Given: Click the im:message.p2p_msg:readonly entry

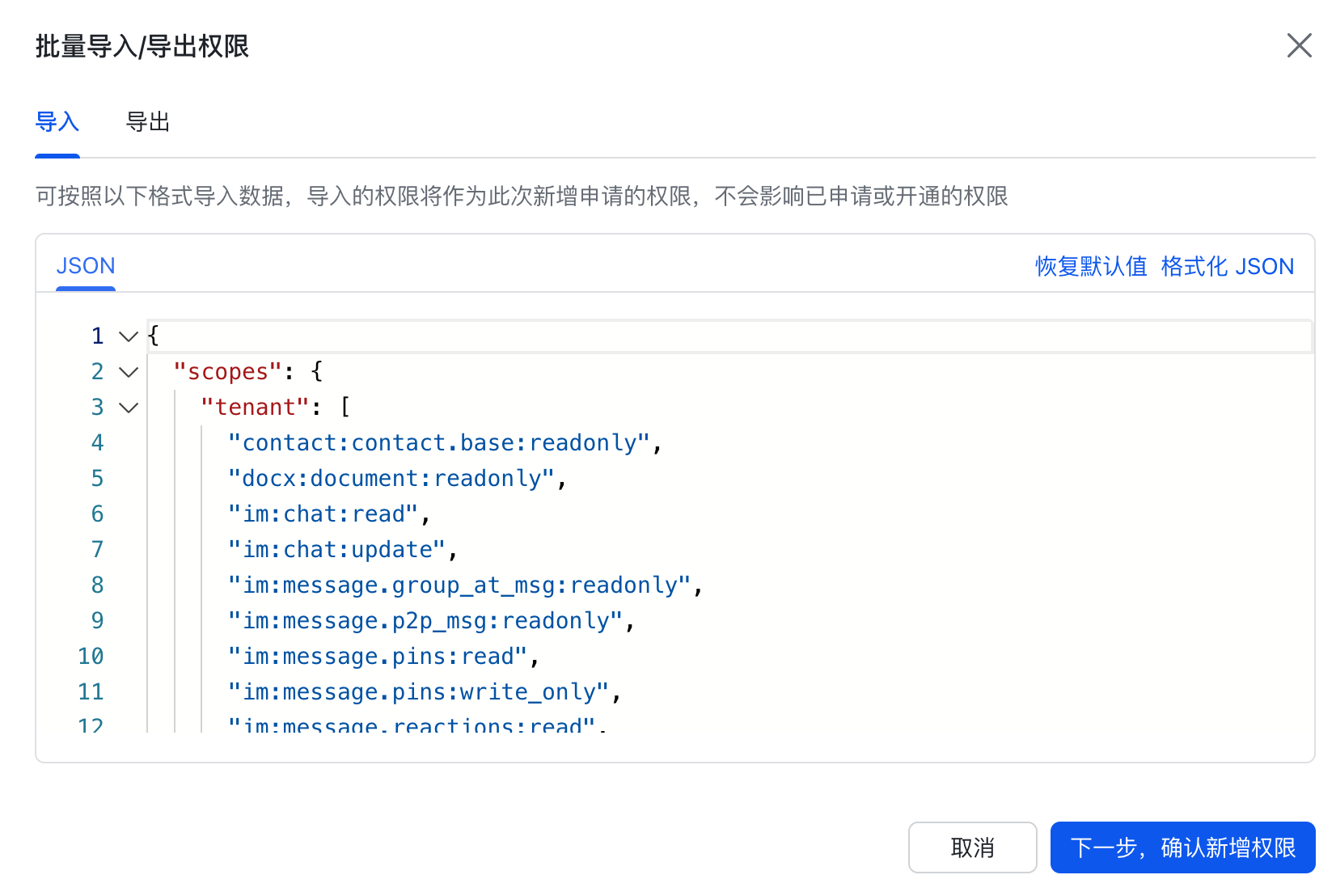Looking at the screenshot, I should pyautogui.click(x=425, y=621).
